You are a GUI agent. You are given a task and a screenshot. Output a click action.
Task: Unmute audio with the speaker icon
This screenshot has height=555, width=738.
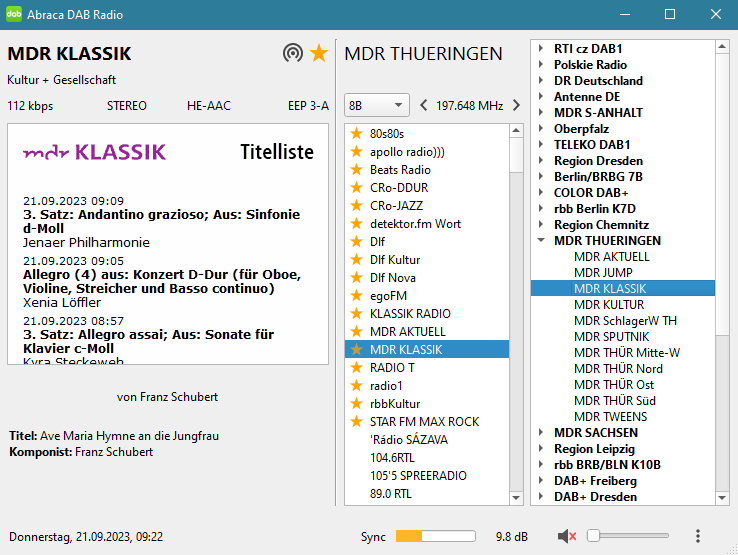tap(567, 536)
